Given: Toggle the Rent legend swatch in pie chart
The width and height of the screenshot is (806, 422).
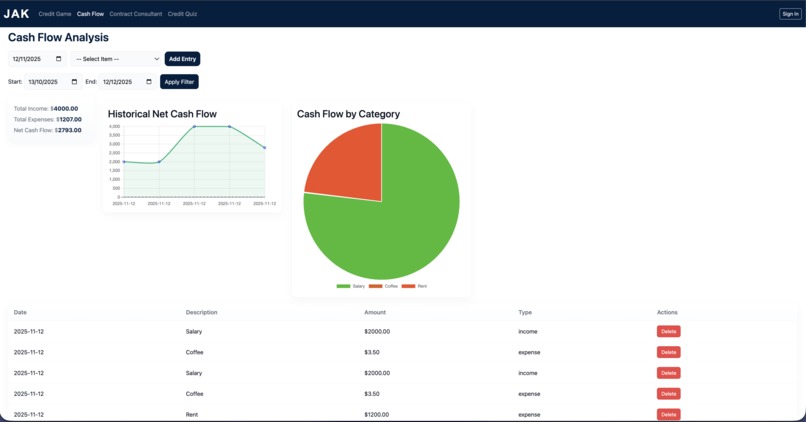Looking at the screenshot, I should [x=409, y=286].
